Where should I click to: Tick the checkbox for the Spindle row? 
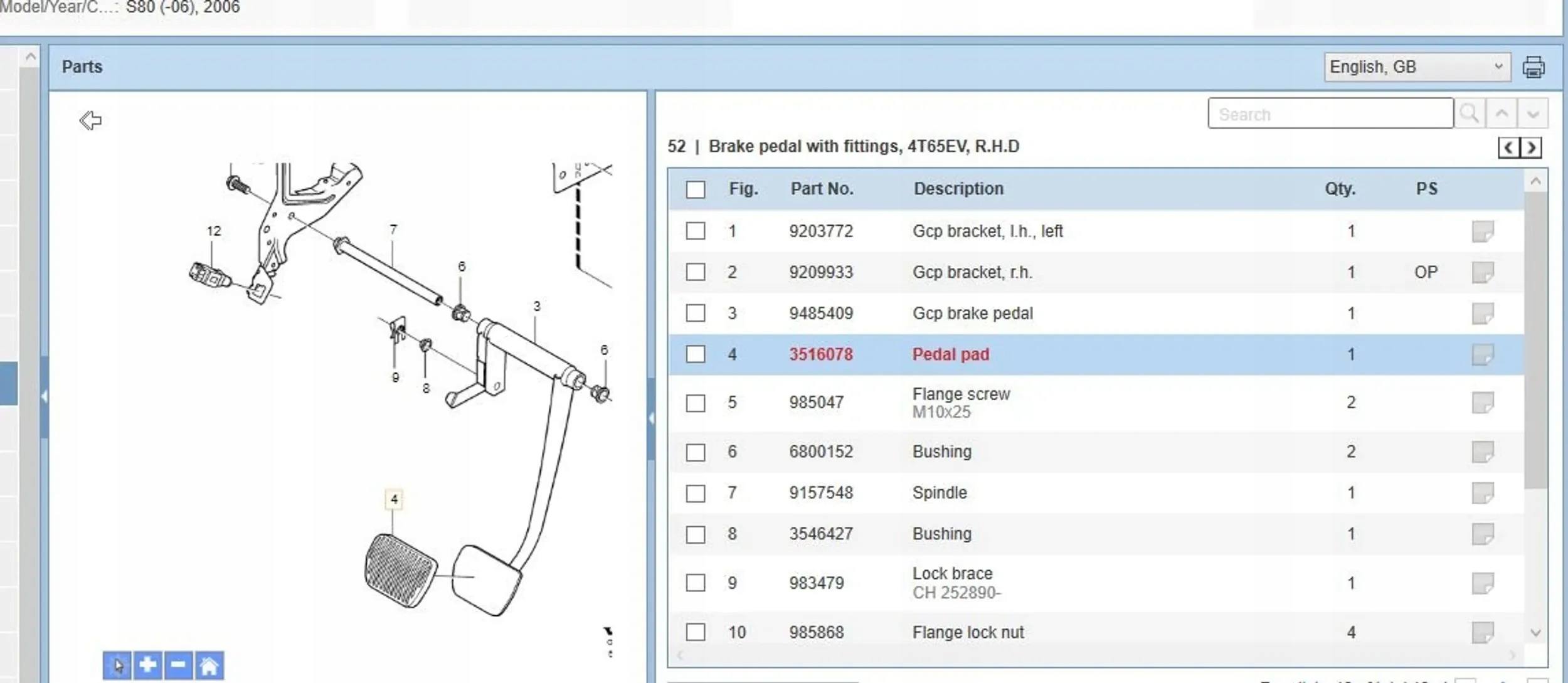tap(695, 493)
